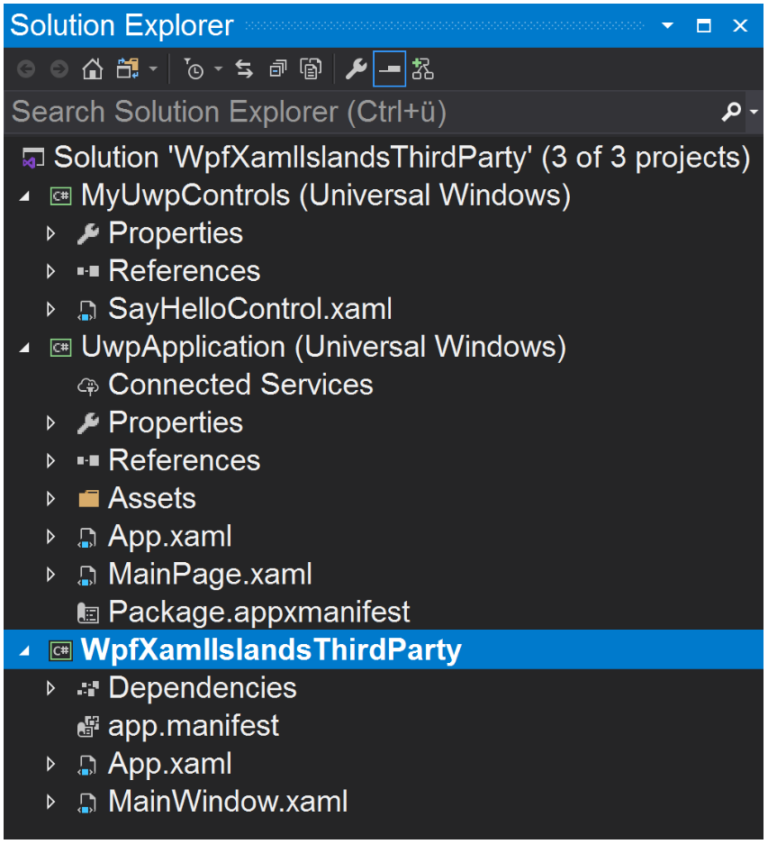Navigate home in the Solution Explorer toolbar
Image resolution: width=768 pixels, height=844 pixels.
pos(91,68)
